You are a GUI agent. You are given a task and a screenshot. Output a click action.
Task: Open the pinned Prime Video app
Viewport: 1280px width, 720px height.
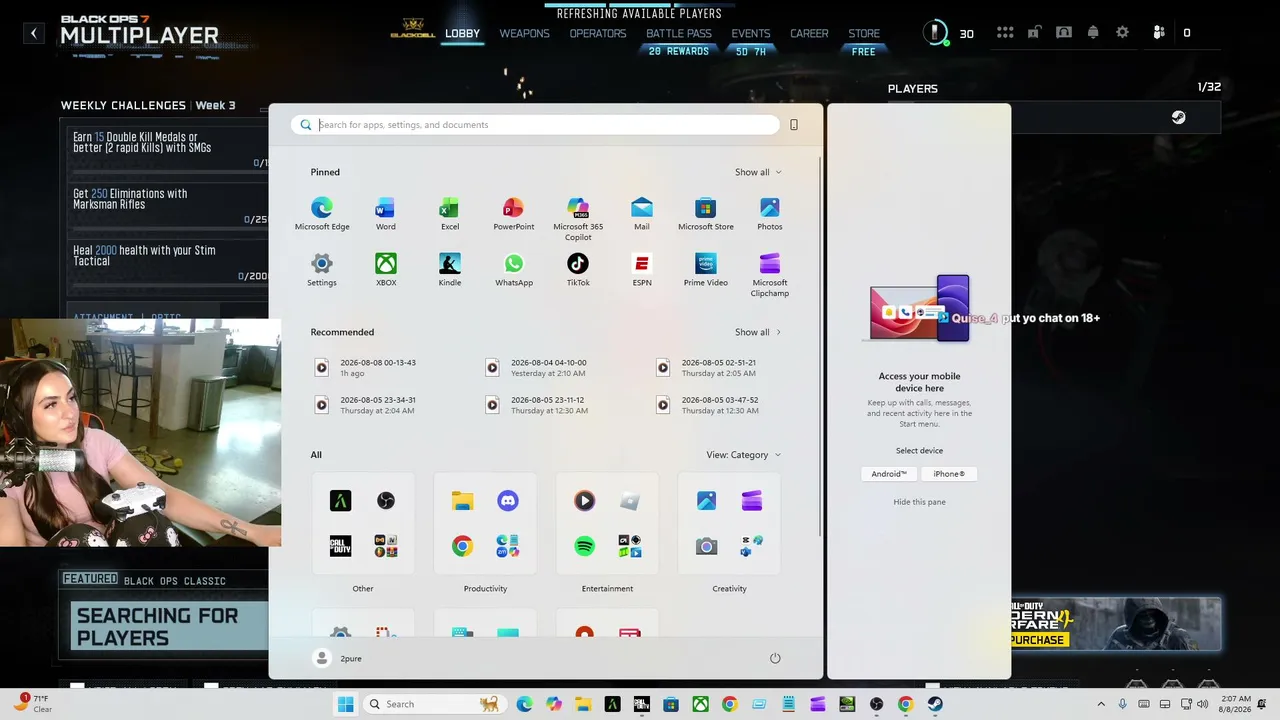point(706,269)
